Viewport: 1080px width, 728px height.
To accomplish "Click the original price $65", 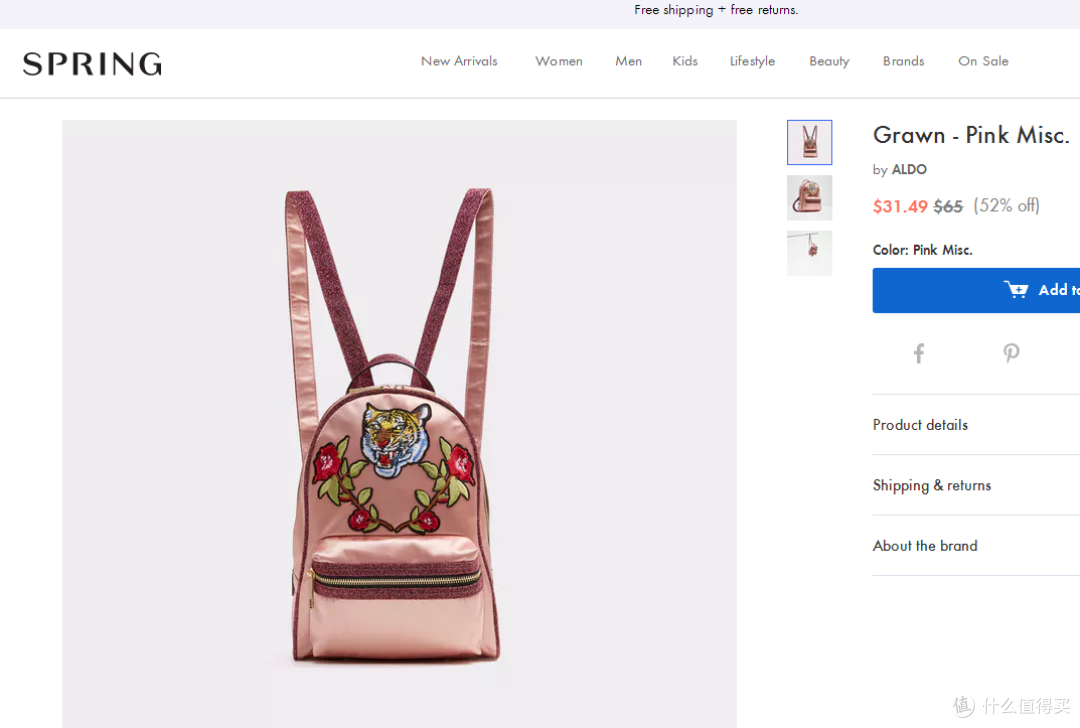I will (x=948, y=206).
